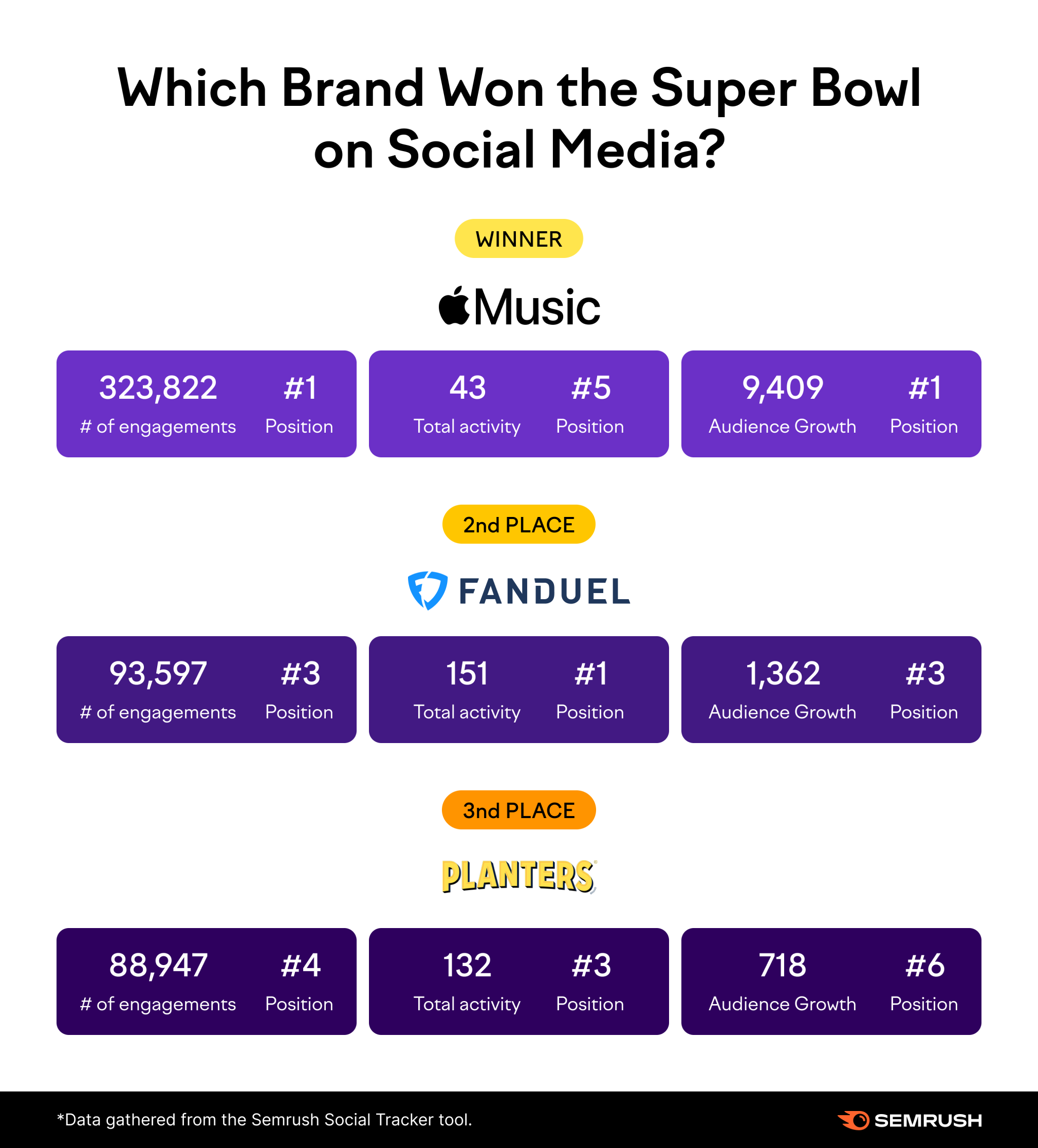Click the 323,822 engagements figure
1038x1148 pixels.
(158, 388)
